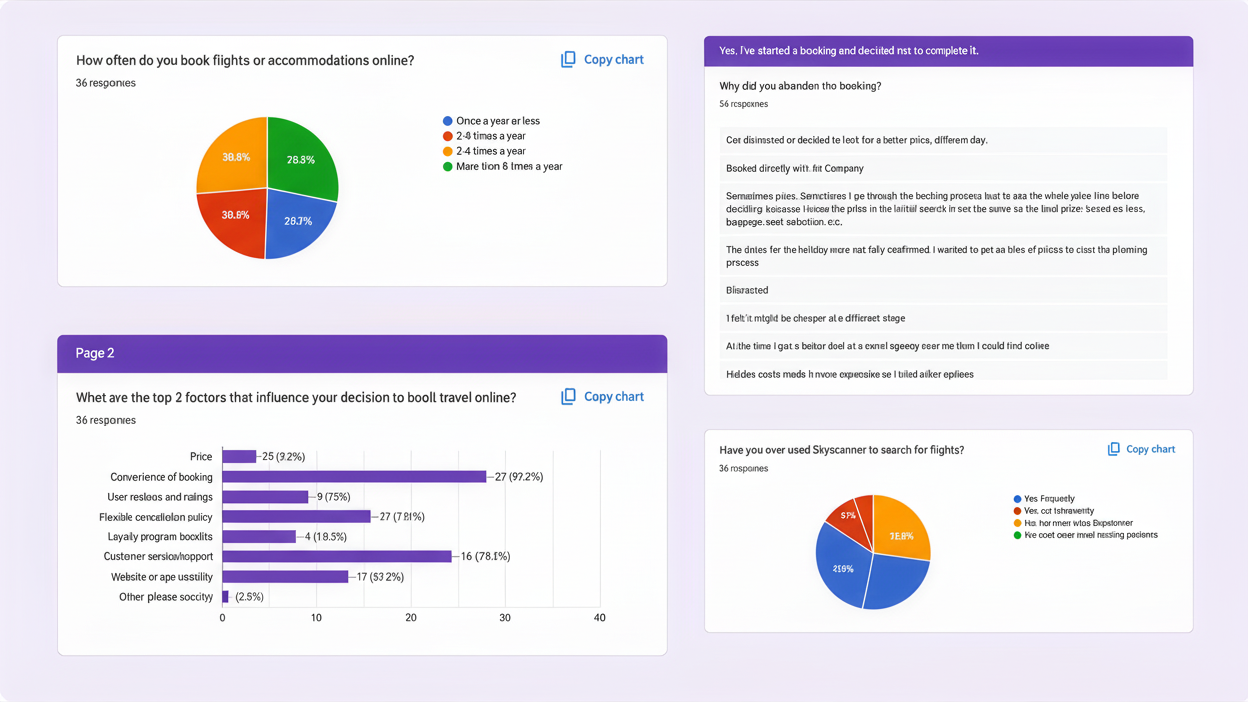This screenshot has height=702, width=1248.
Task: Click the copy icon on Skyscanner chart
Action: click(1113, 449)
